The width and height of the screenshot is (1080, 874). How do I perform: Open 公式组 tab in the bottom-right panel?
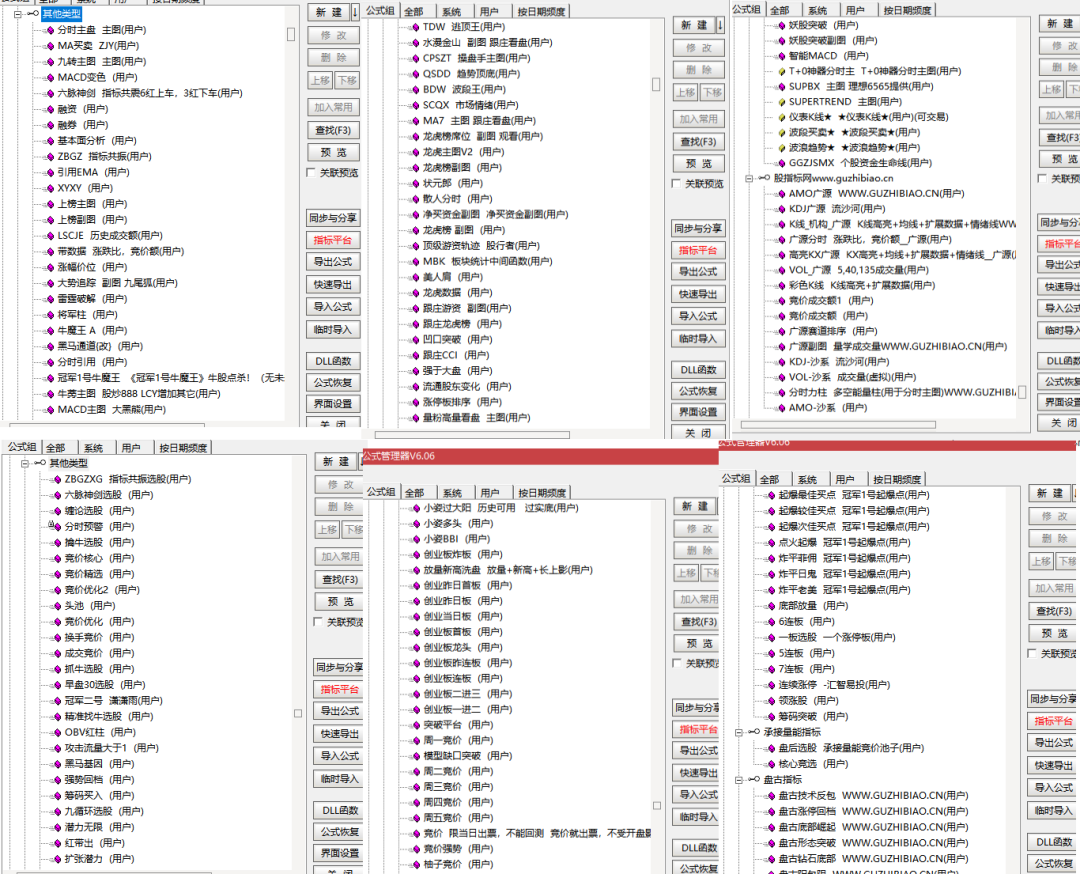tap(736, 479)
